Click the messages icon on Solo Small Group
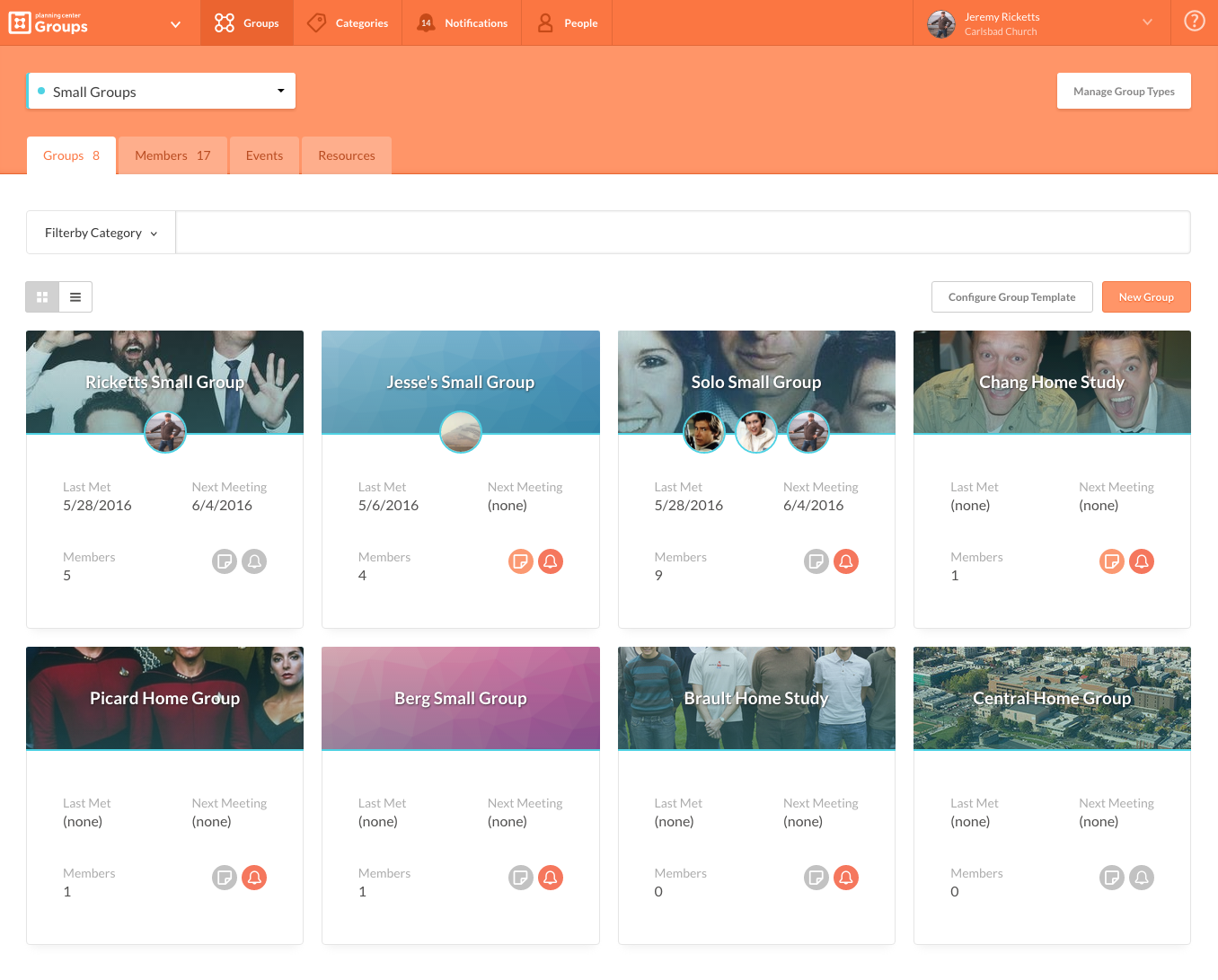 tap(816, 561)
